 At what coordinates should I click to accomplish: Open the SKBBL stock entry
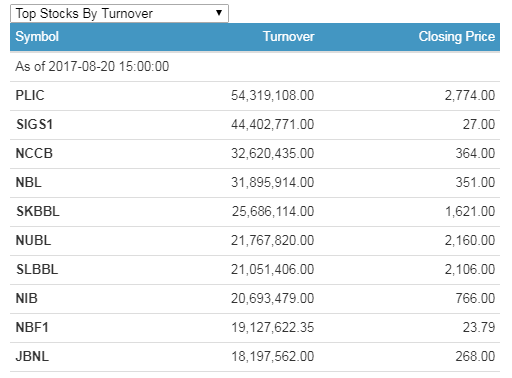pos(38,211)
